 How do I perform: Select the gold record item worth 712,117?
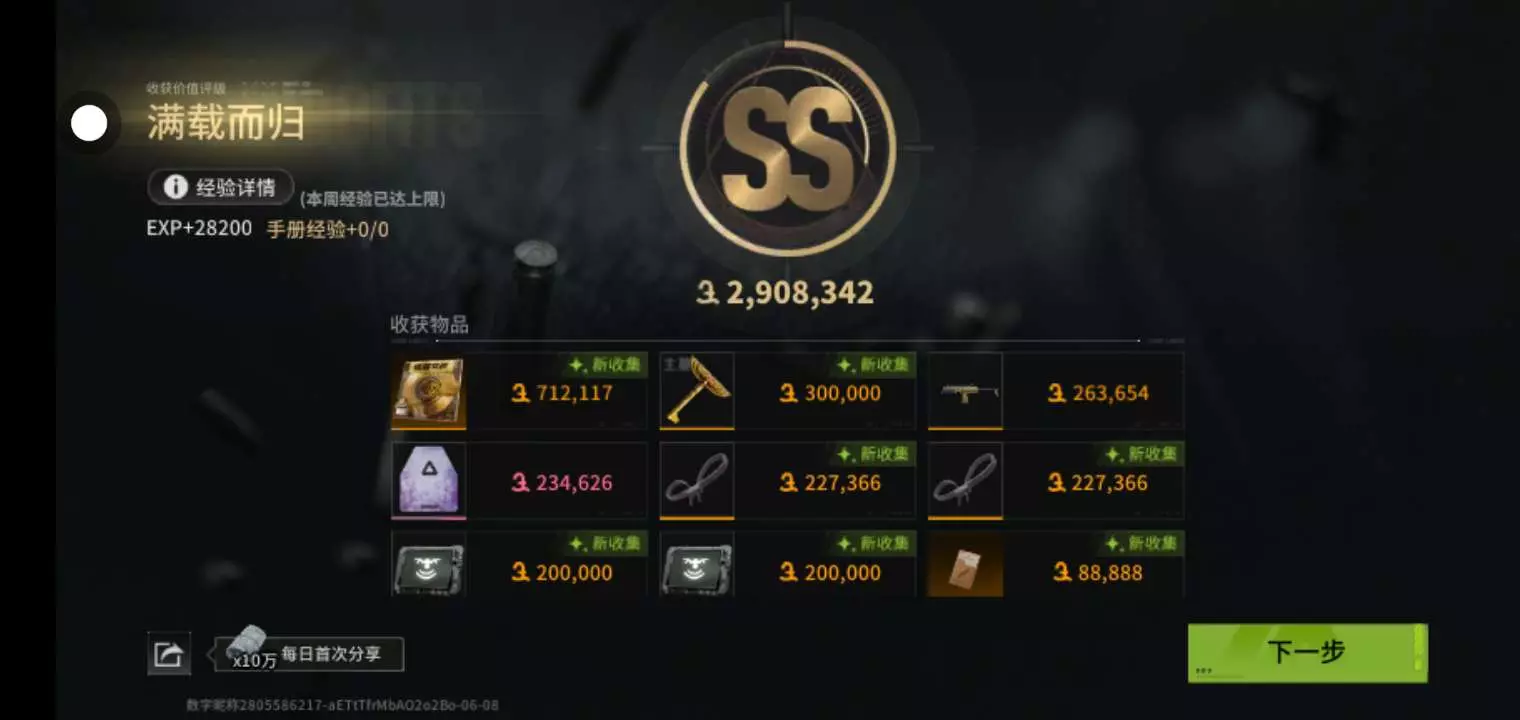428,391
